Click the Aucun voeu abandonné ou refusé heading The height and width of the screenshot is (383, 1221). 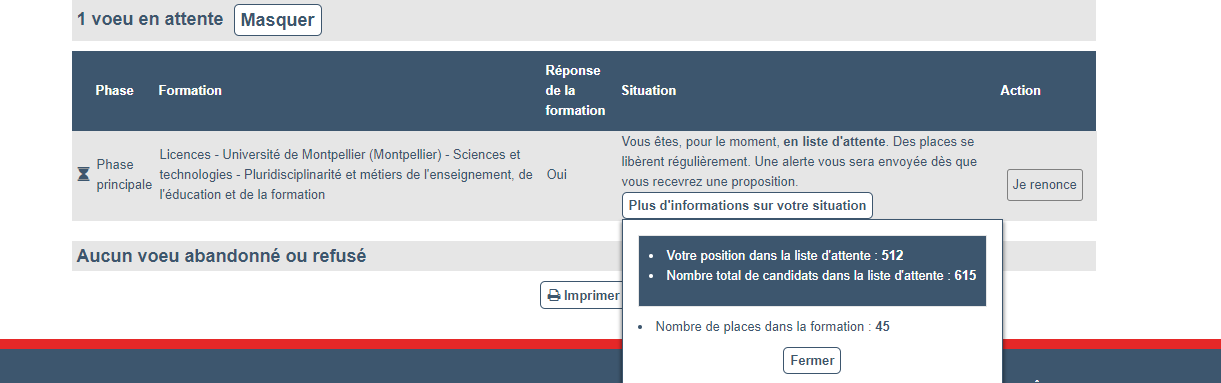pos(221,256)
